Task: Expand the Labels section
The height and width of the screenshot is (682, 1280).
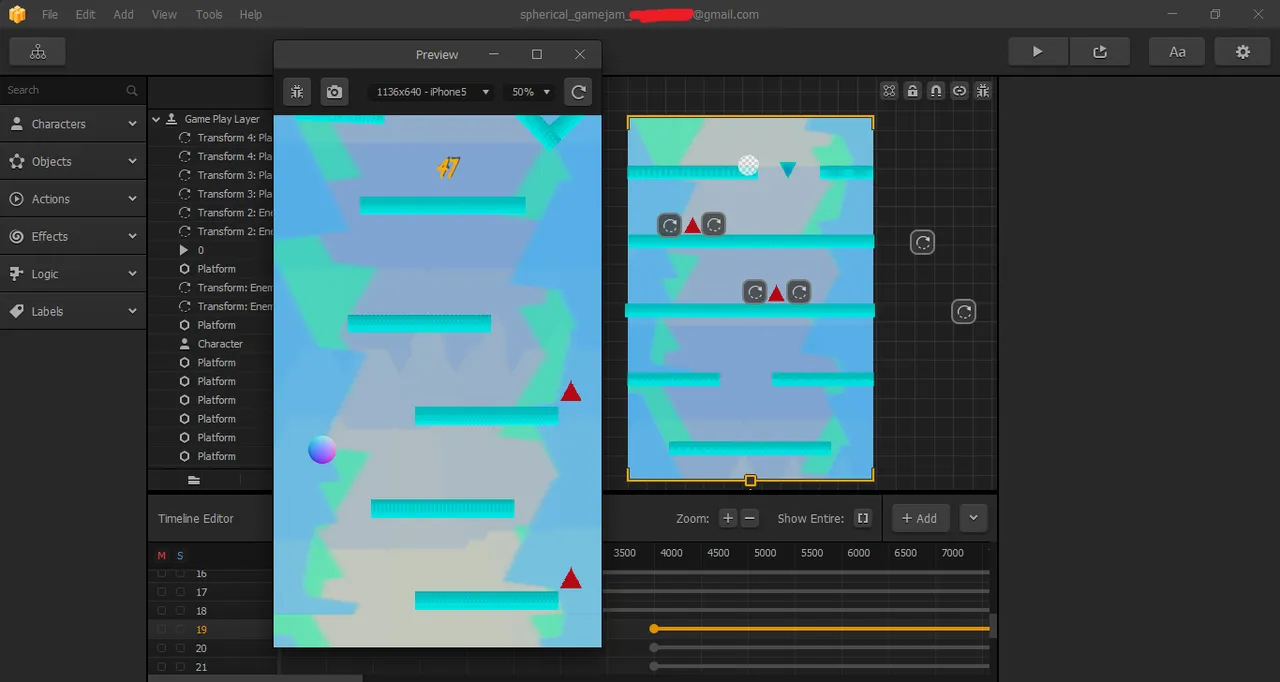Action: click(x=73, y=311)
